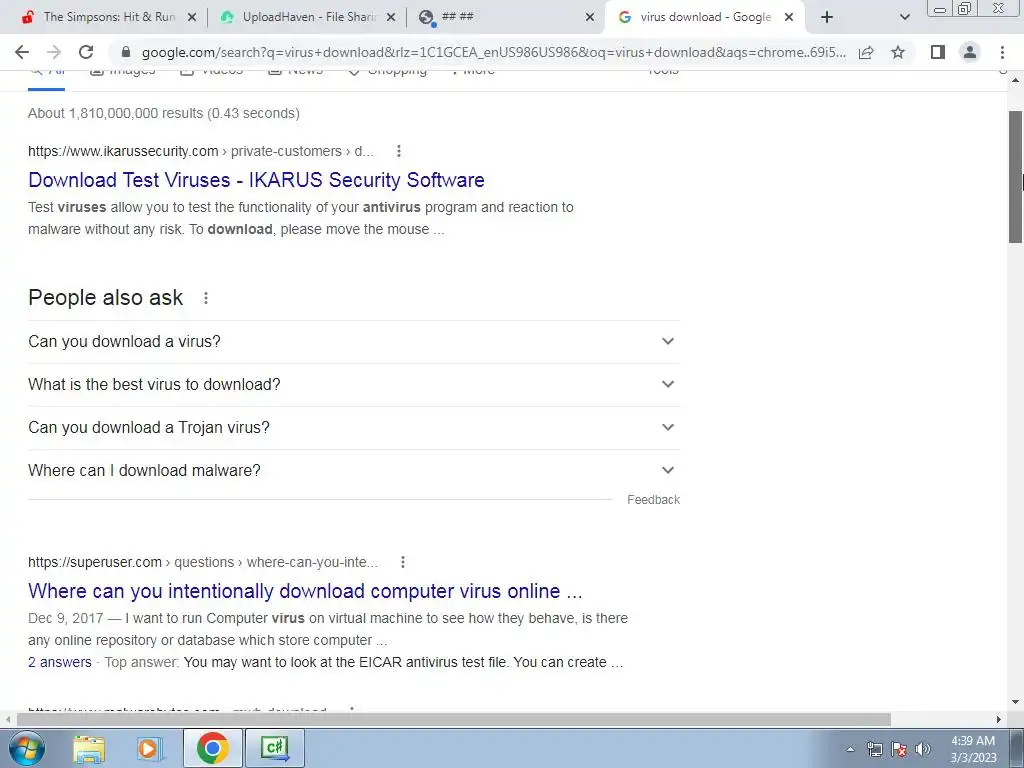Expand 'What is the best virus to download?'
Viewport: 1024px width, 768px height.
click(354, 385)
